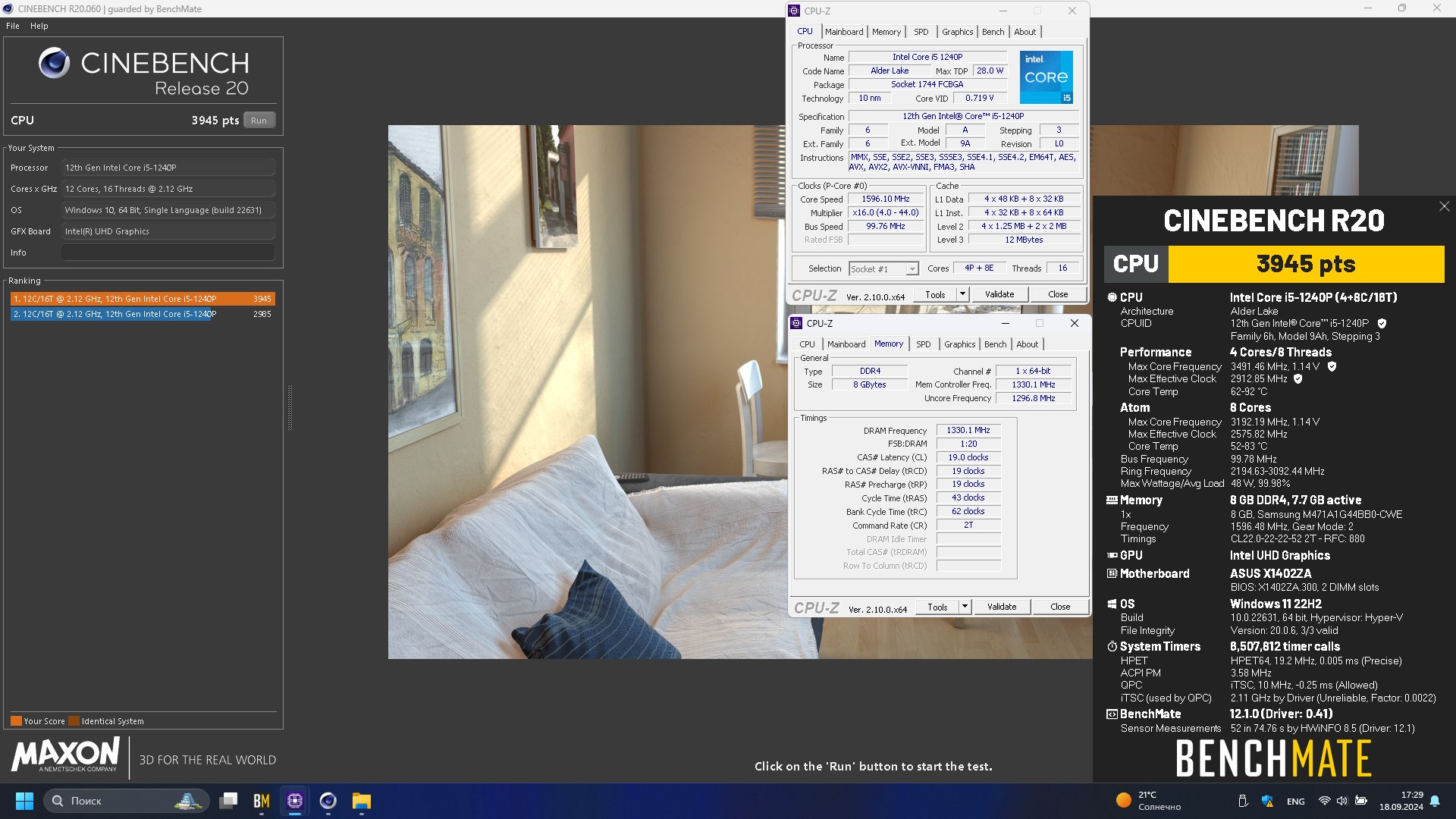Open Bench tab in lower CPU-Z window
The height and width of the screenshot is (819, 1456).
[x=995, y=344]
